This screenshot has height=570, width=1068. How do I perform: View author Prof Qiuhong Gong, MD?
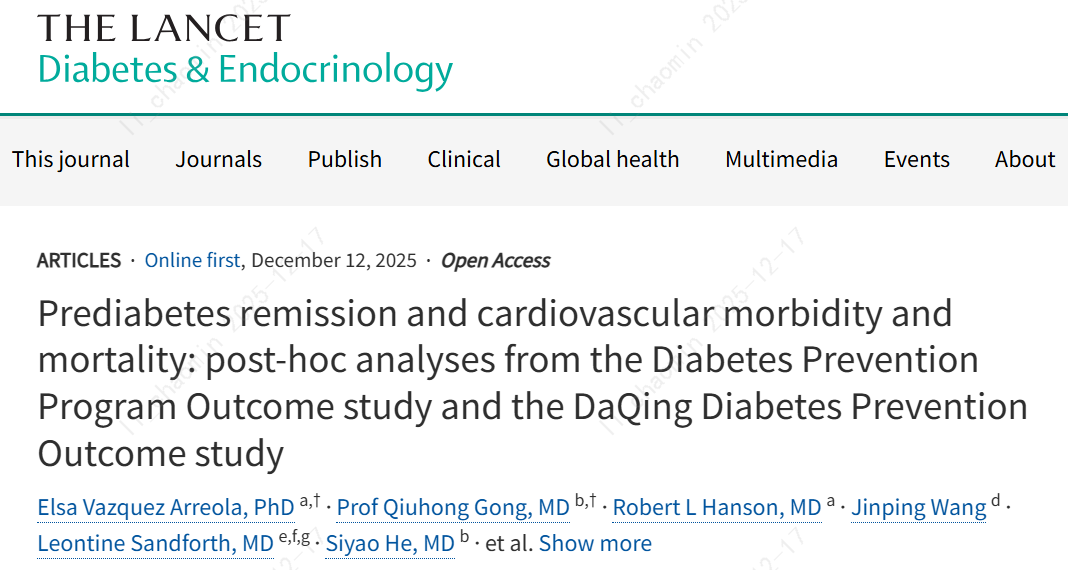click(x=453, y=508)
